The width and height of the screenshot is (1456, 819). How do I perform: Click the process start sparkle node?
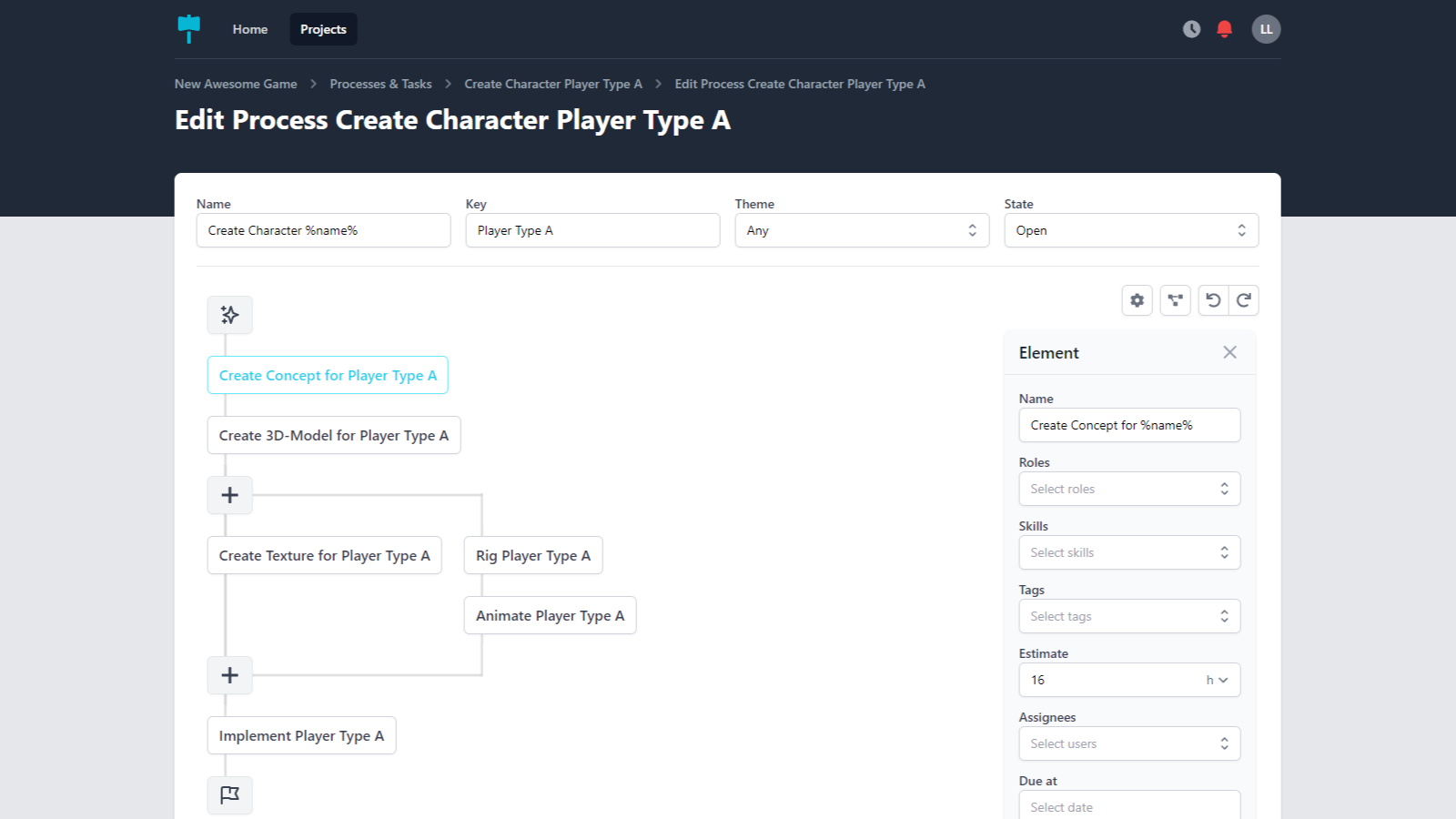coord(230,315)
